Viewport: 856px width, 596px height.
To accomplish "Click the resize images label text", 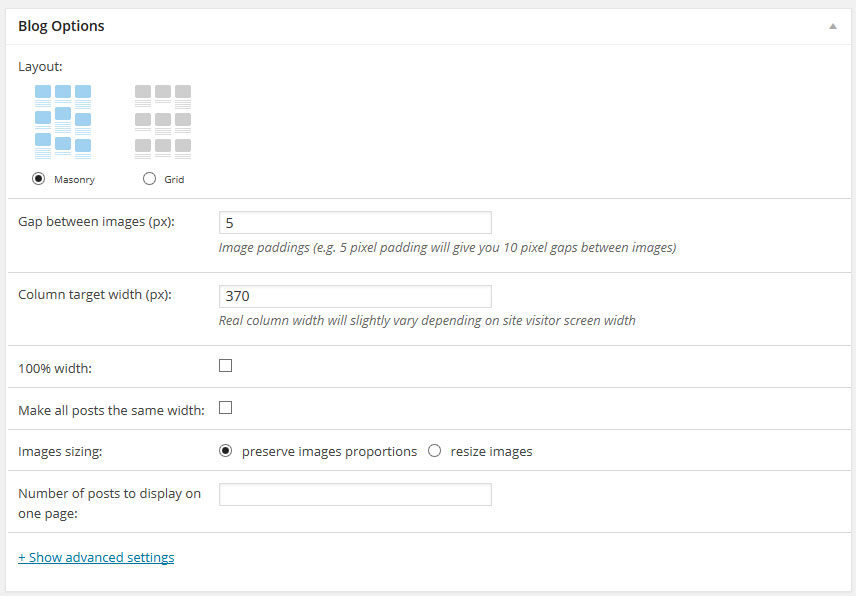I will 491,451.
